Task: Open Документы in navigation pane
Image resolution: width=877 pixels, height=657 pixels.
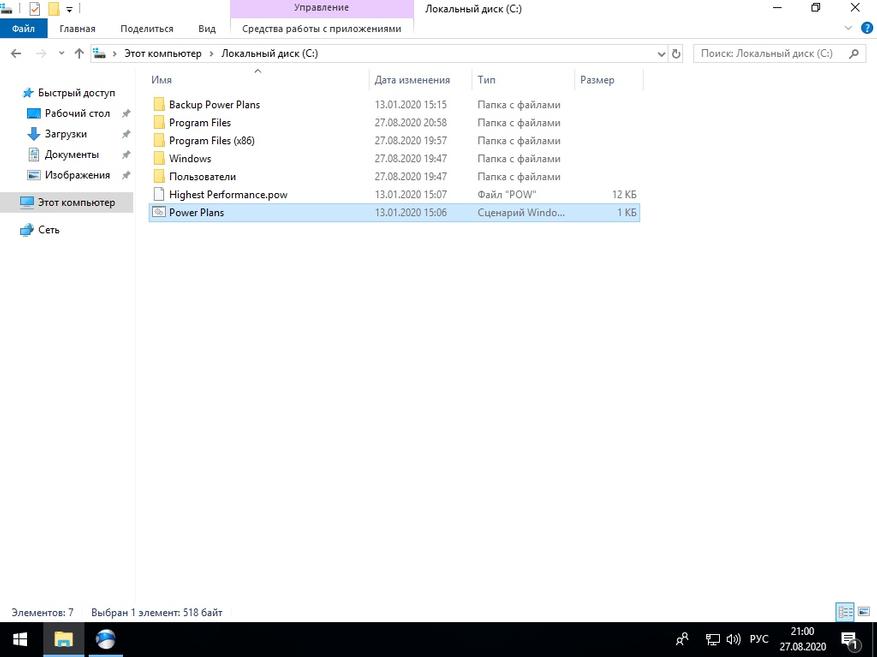Action: tap(72, 154)
